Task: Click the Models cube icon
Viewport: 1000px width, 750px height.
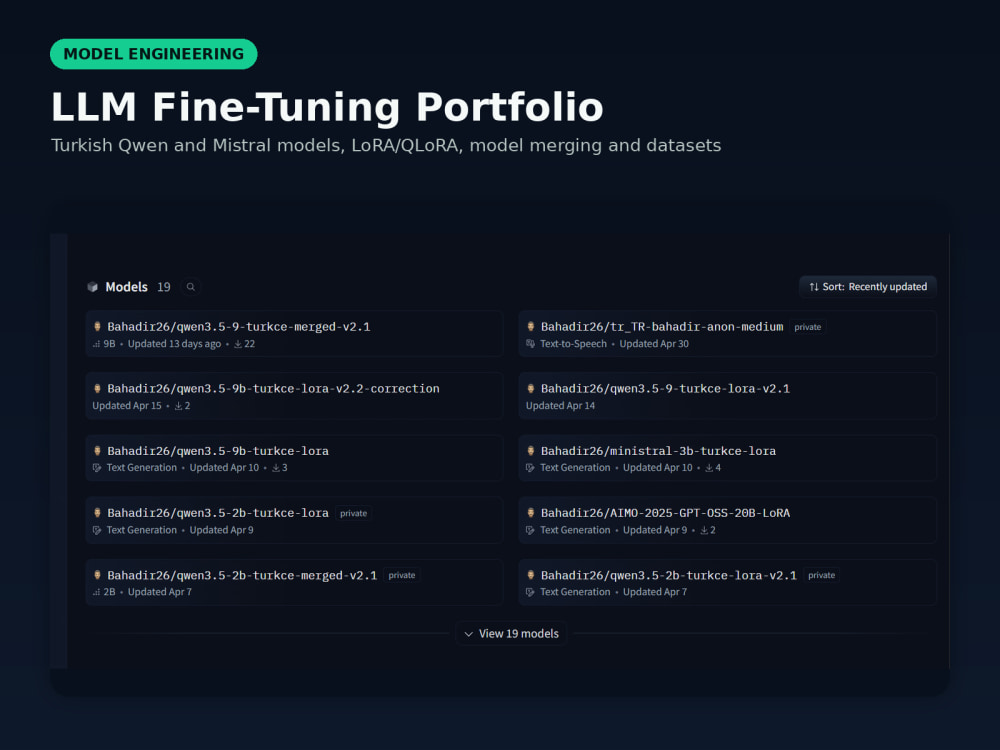Action: point(92,287)
